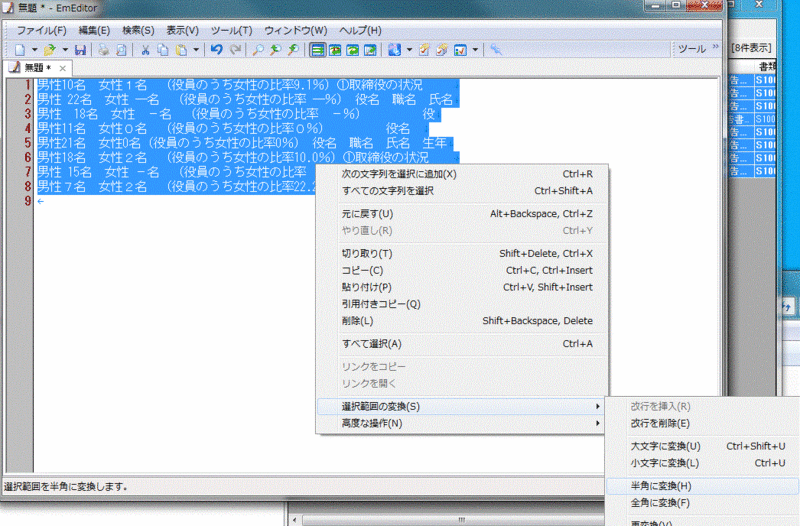The image size is (800, 526).
Task: Expand the 高度な操作(N) submenu
Action: point(462,423)
